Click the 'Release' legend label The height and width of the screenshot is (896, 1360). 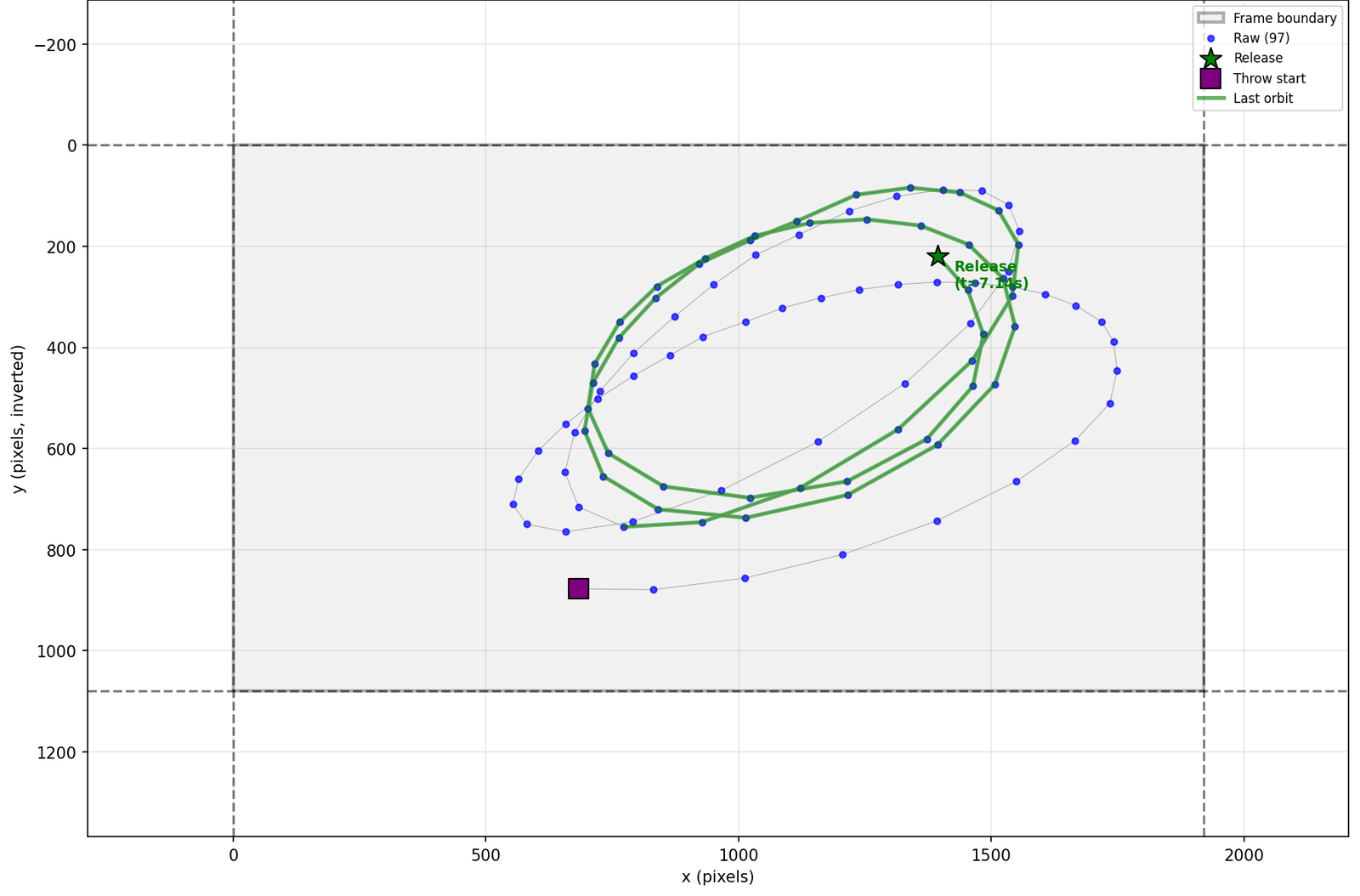[1258, 58]
